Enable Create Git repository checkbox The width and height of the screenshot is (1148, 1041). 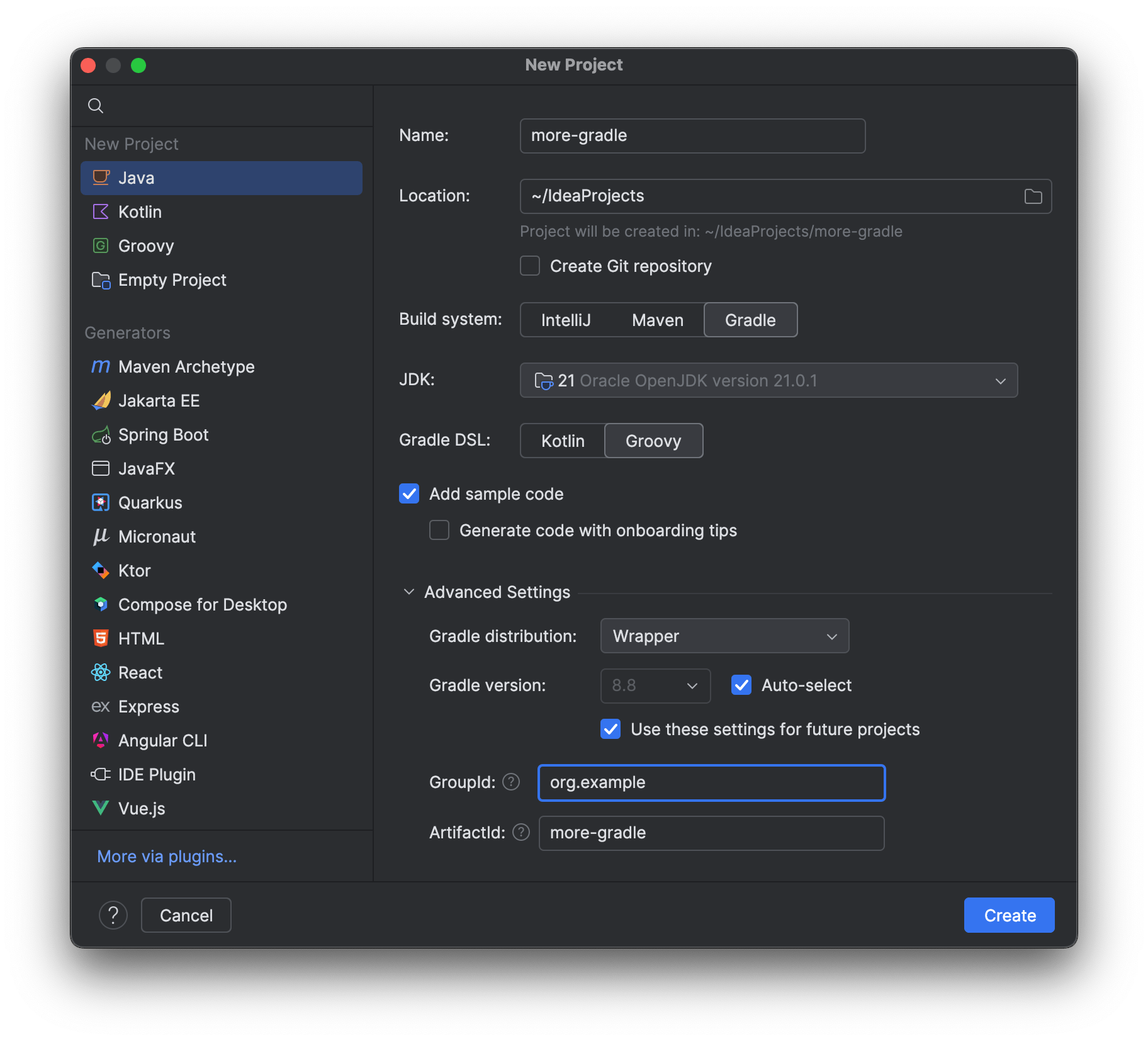(x=530, y=266)
